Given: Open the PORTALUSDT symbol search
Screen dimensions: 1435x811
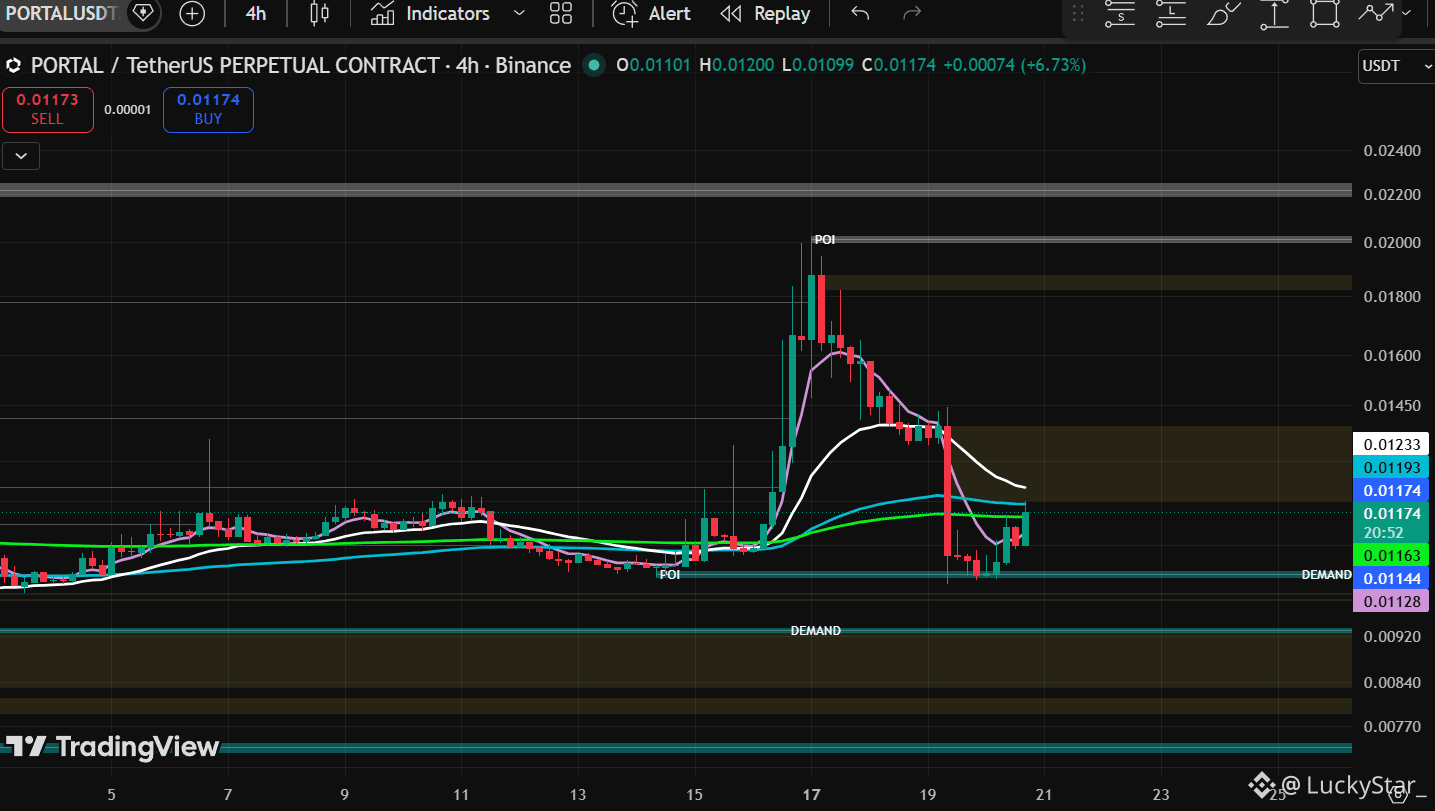Looking at the screenshot, I should click(61, 13).
